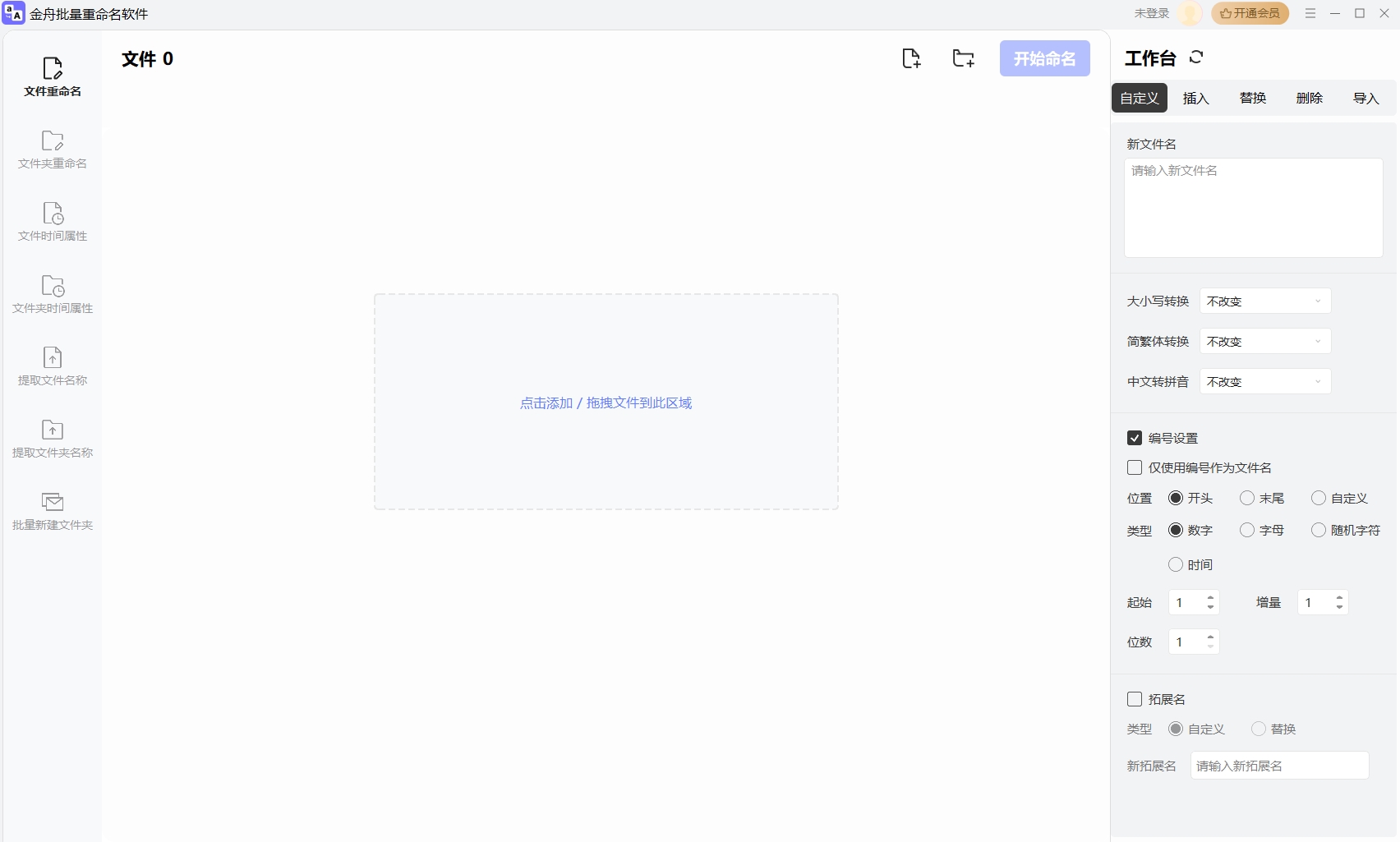Open the 文件夹时间属性 sidebar section
Screen dimensions: 1400x842
pyautogui.click(x=53, y=294)
